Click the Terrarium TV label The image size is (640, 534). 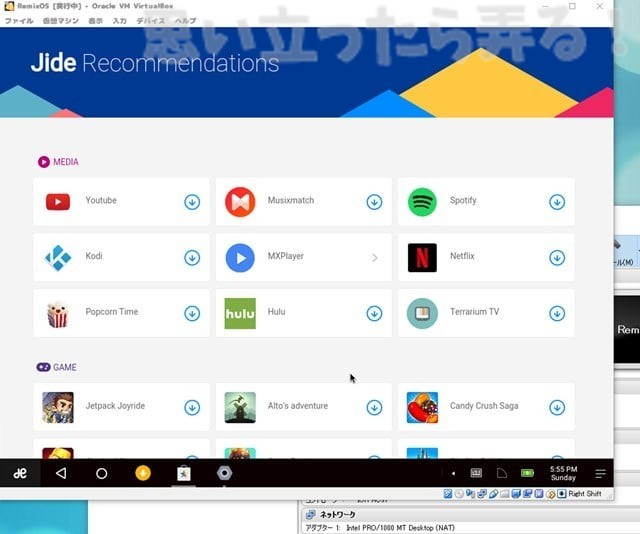pos(474,312)
